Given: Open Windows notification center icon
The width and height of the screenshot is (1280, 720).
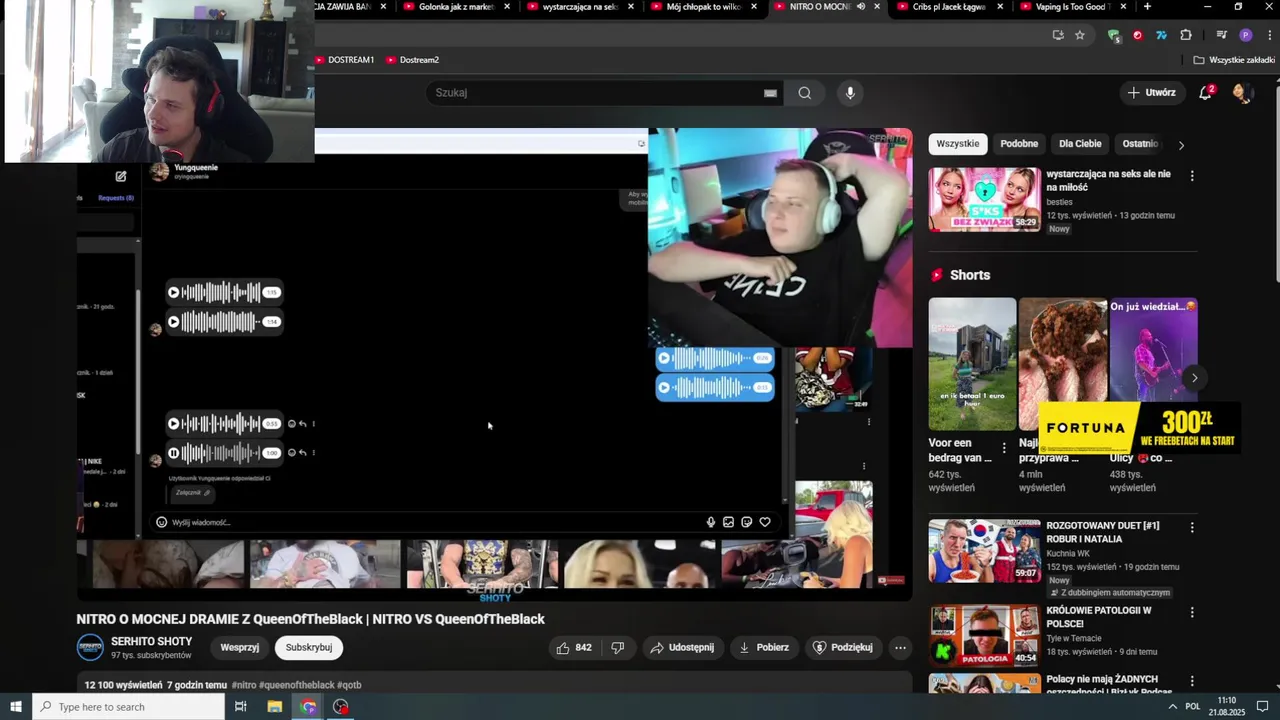Looking at the screenshot, I should [x=1263, y=707].
